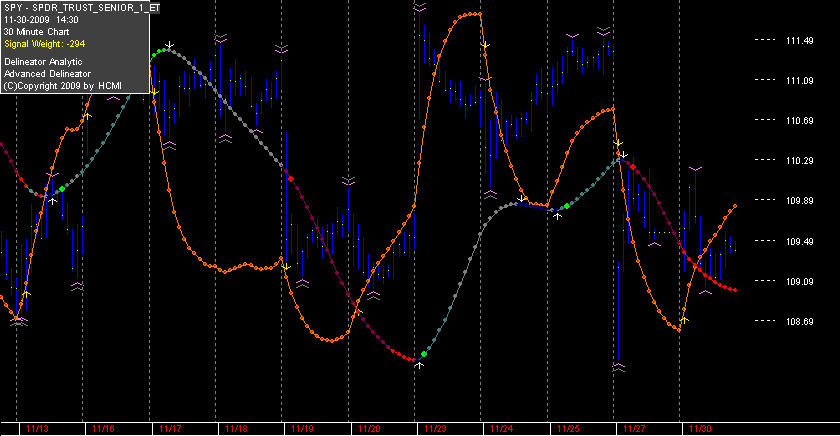Click the 11/30 date on axis
Image resolution: width=840 pixels, height=436 pixels.
click(x=700, y=429)
